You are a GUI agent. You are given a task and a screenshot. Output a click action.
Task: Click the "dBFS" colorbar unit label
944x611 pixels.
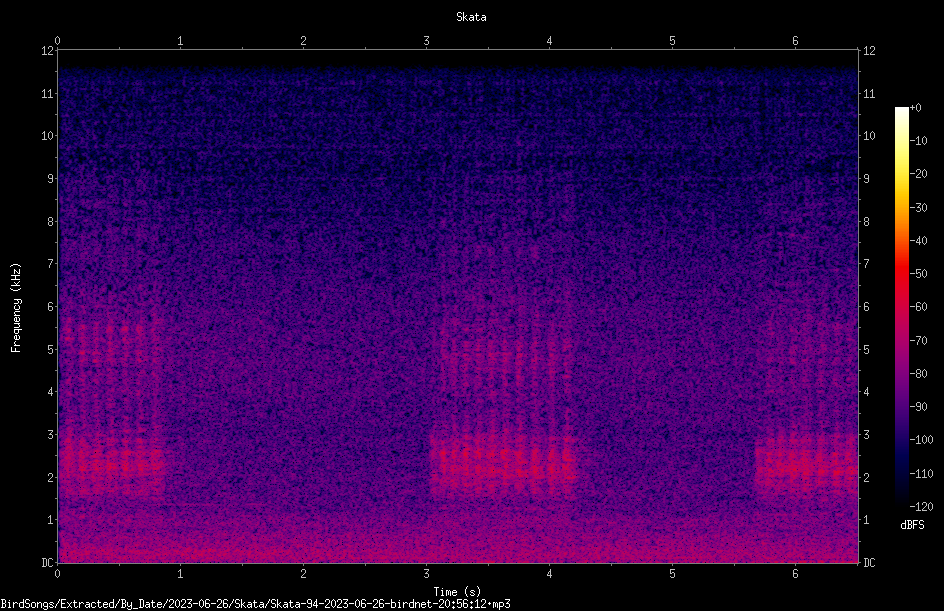point(912,525)
